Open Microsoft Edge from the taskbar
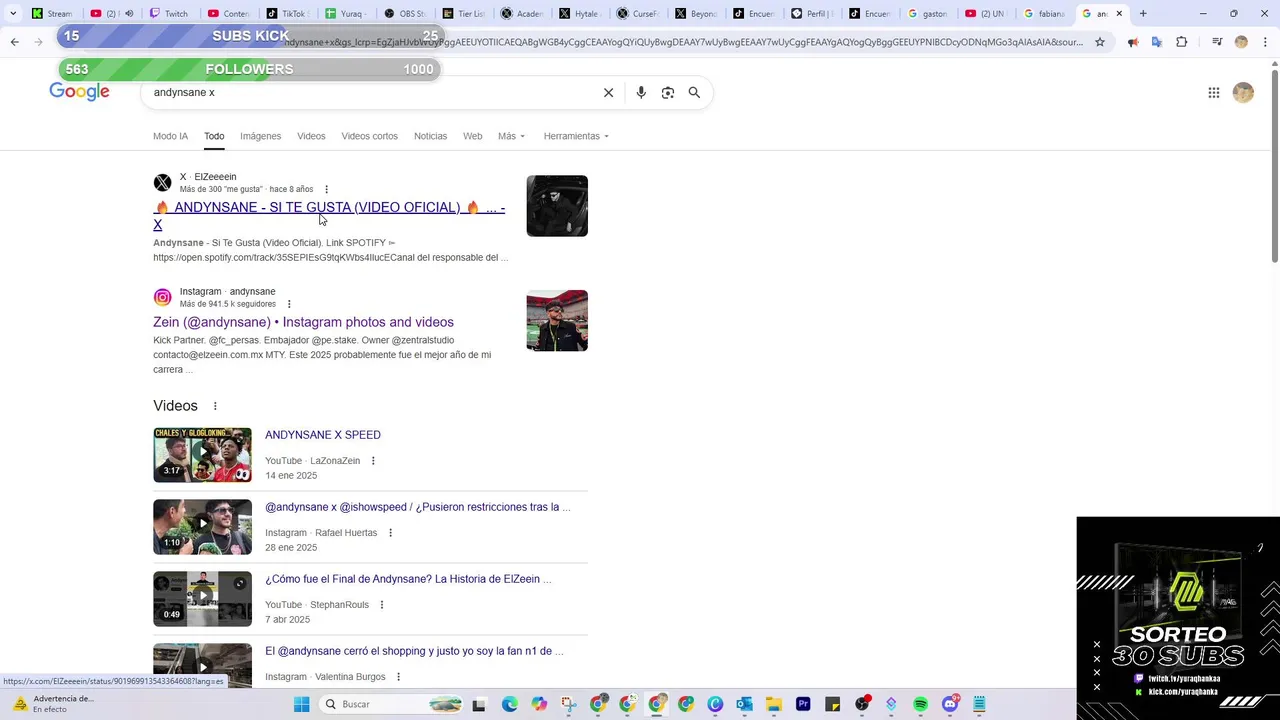This screenshot has width=1280, height=720. point(509,704)
